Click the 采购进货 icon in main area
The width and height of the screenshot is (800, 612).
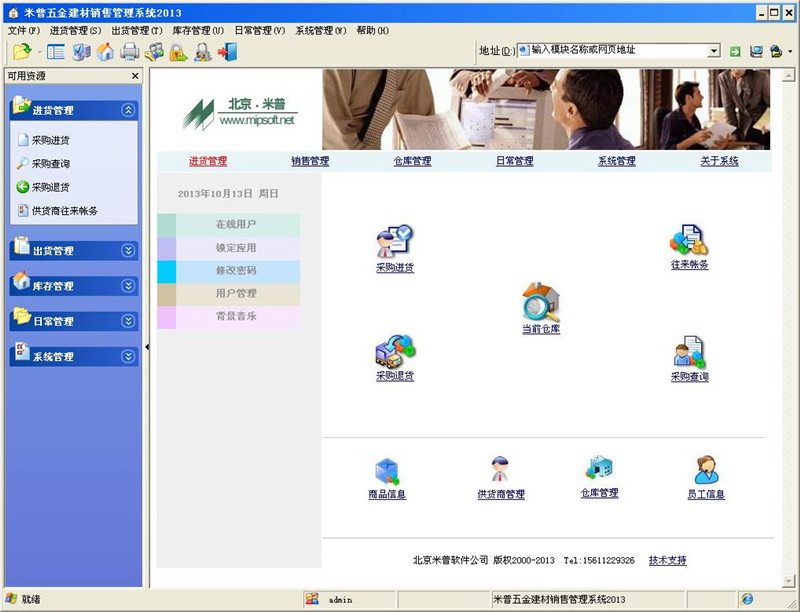click(x=395, y=242)
